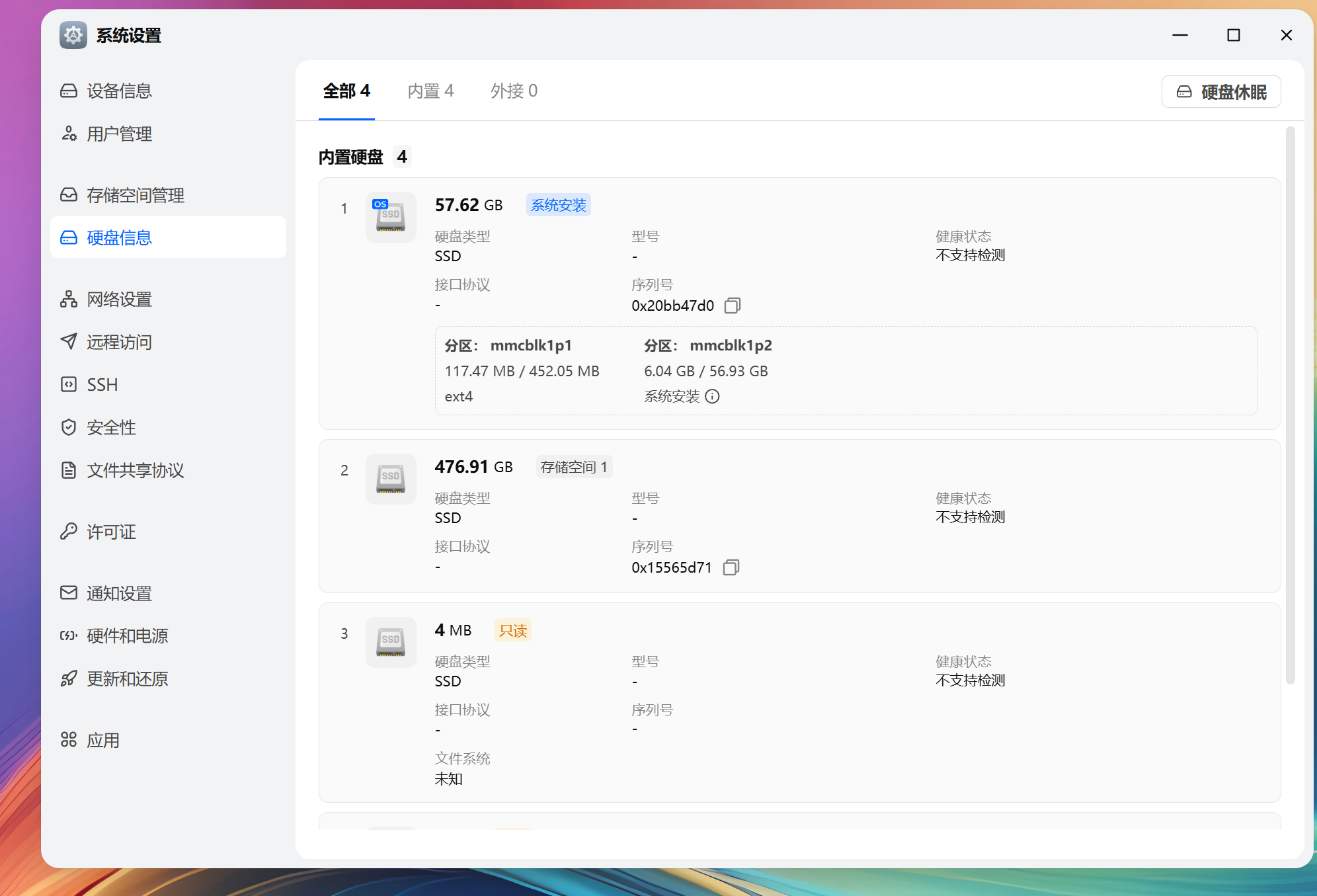1317x896 pixels.
Task: Open 设备信息 in the sidebar
Action: click(x=119, y=91)
